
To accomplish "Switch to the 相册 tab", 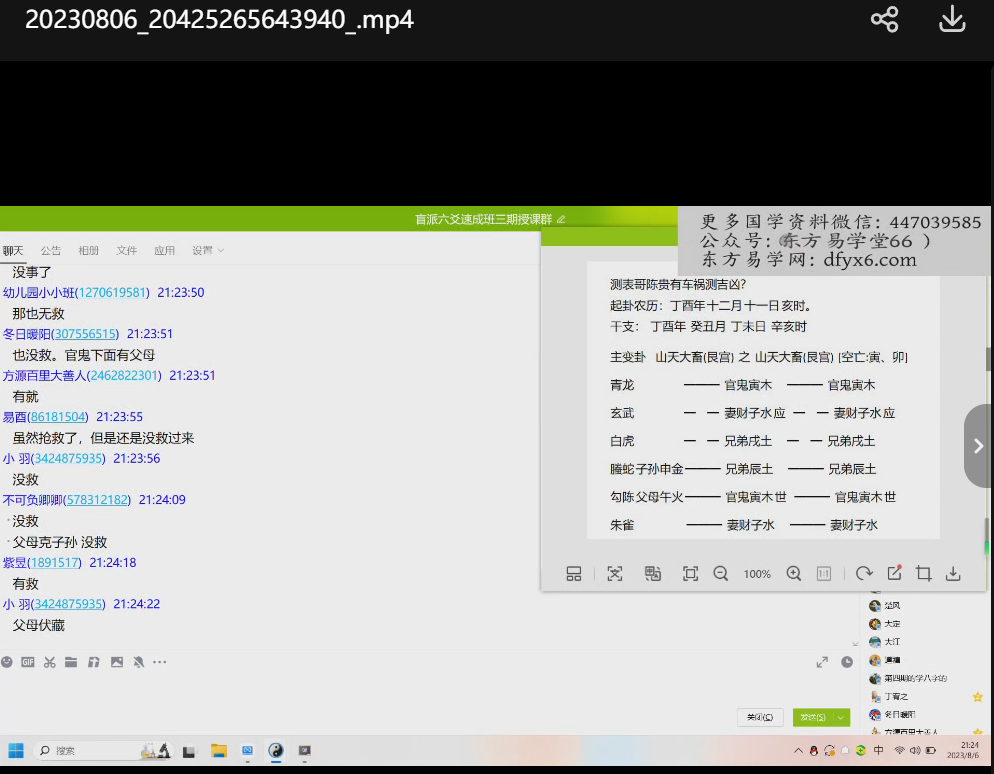I will 89,250.
